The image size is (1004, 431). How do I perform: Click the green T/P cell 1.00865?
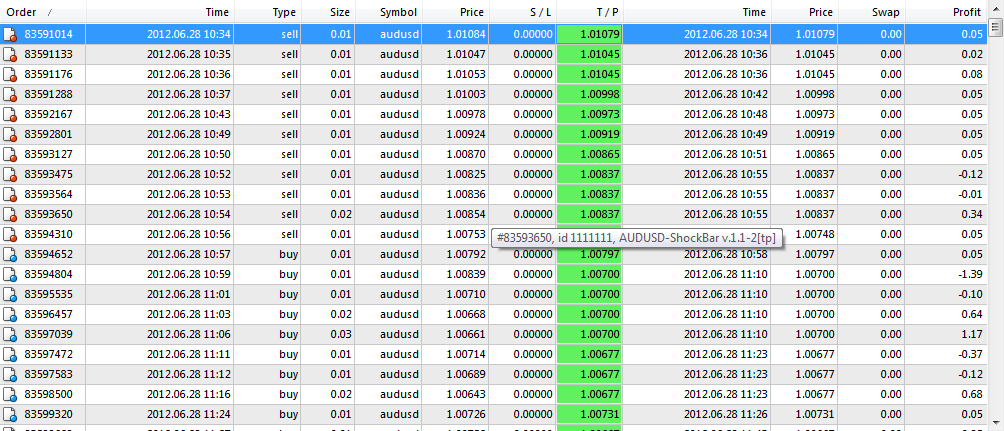click(590, 154)
